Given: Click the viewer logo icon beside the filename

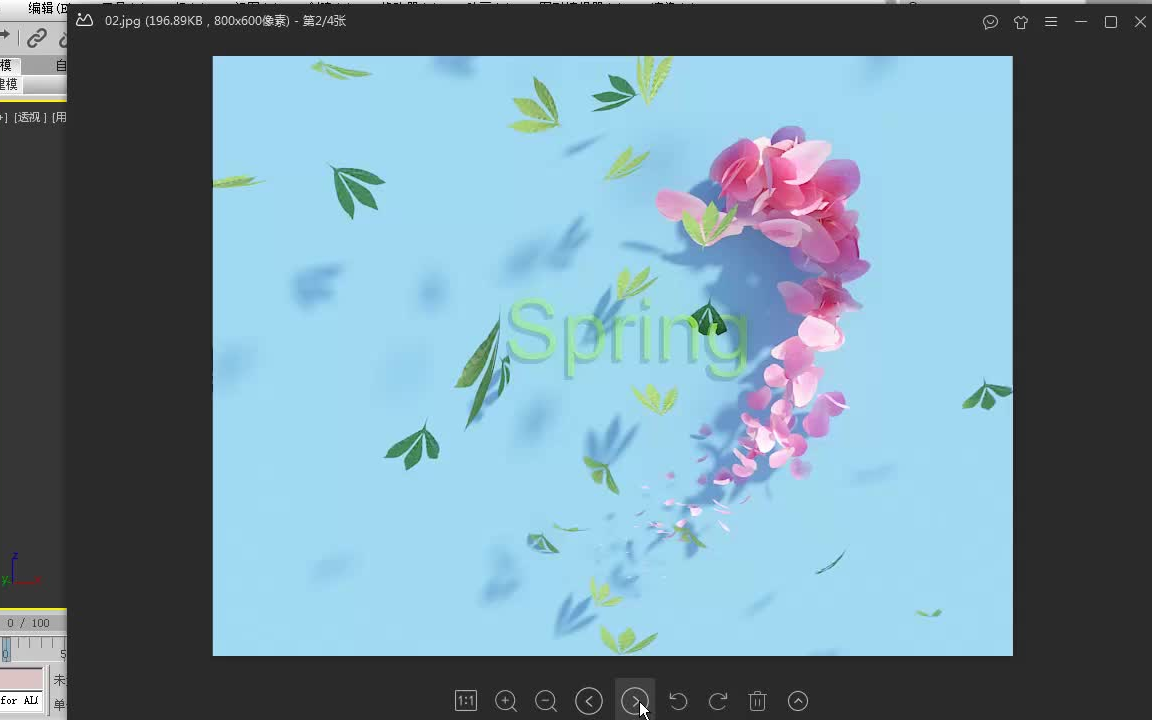Looking at the screenshot, I should 84,20.
